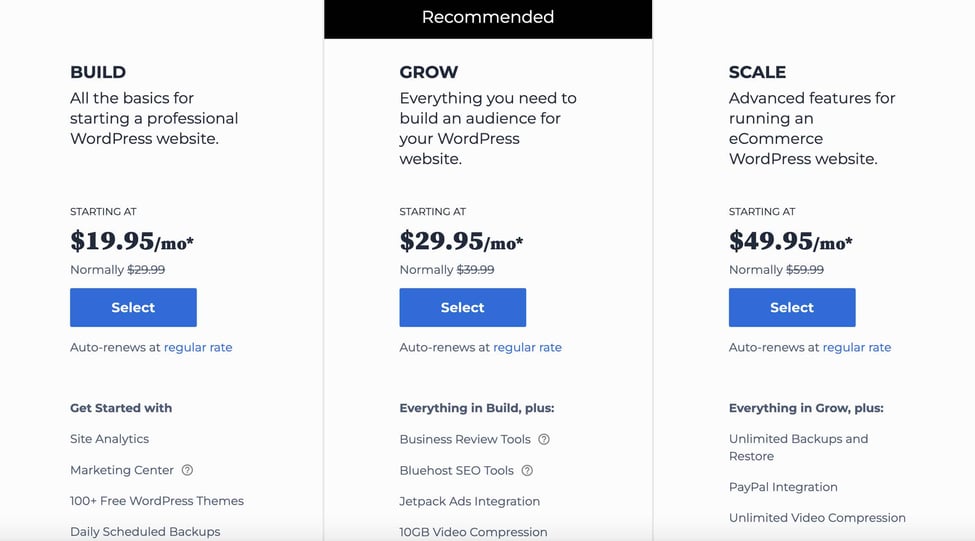The image size is (975, 541).
Task: Click the Jetpack Ads Integration feature
Action: (469, 501)
